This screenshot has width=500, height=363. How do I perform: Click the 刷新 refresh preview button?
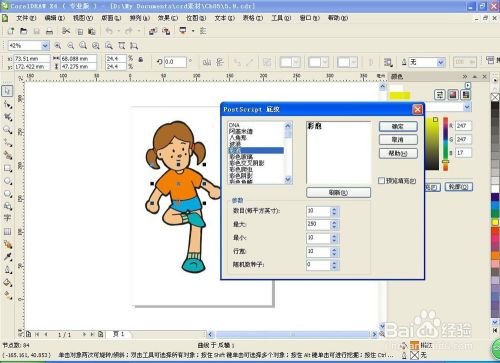tap(338, 193)
